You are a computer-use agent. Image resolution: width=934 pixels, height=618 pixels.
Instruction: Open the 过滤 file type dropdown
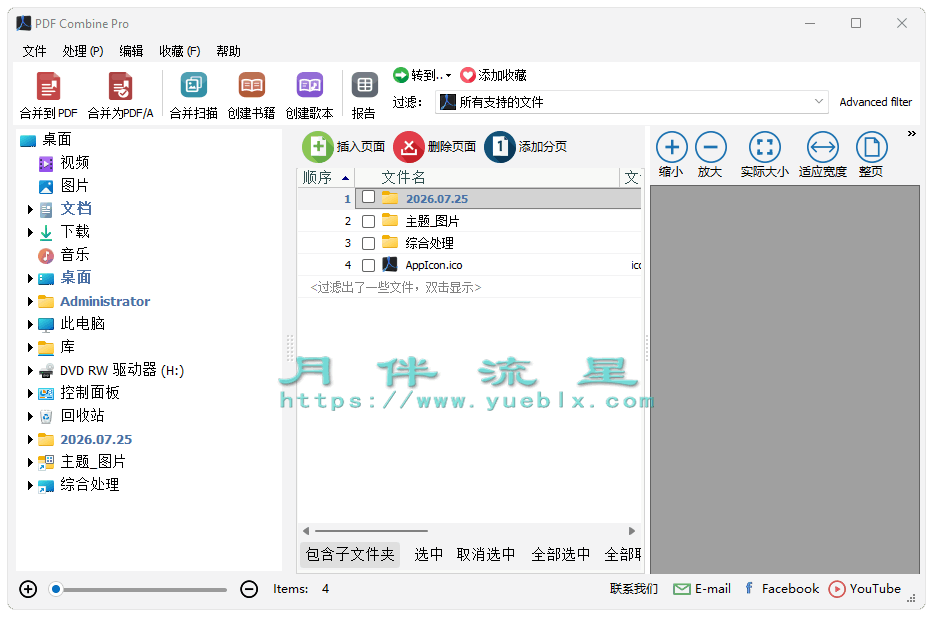point(631,102)
